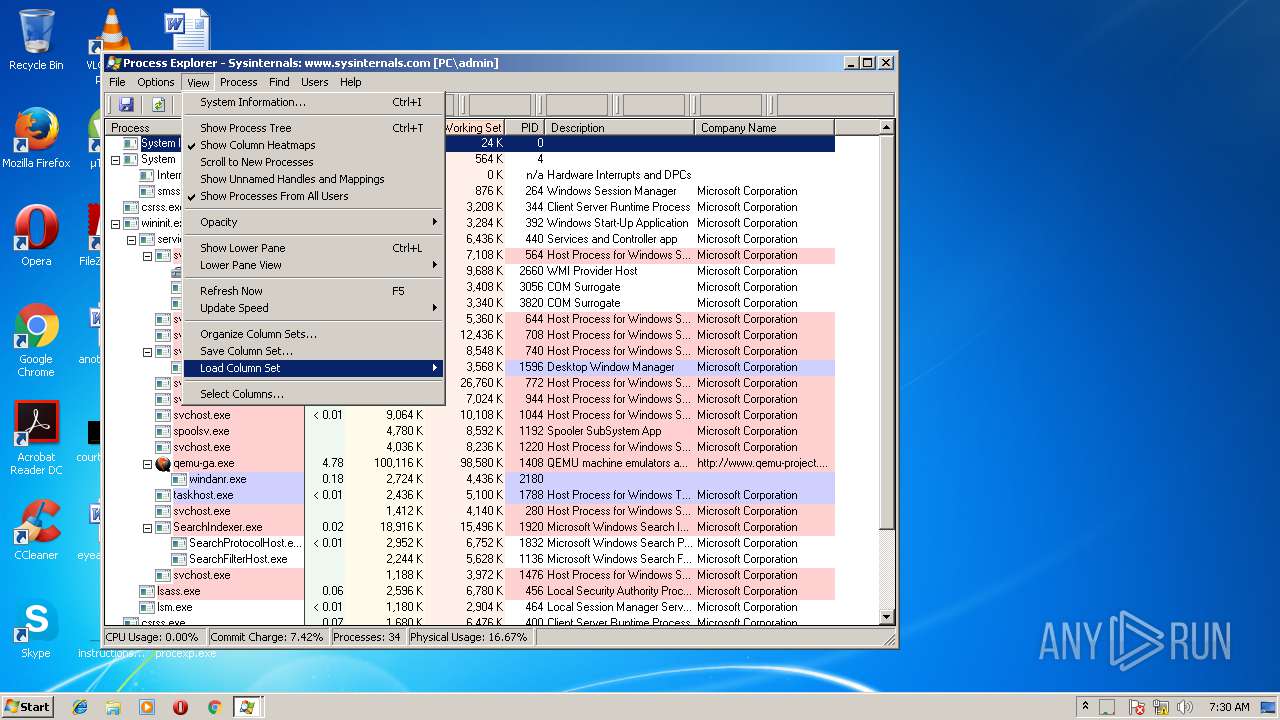Choose Organize Column Sets menu entry
The width and height of the screenshot is (1280, 720).
point(313,334)
